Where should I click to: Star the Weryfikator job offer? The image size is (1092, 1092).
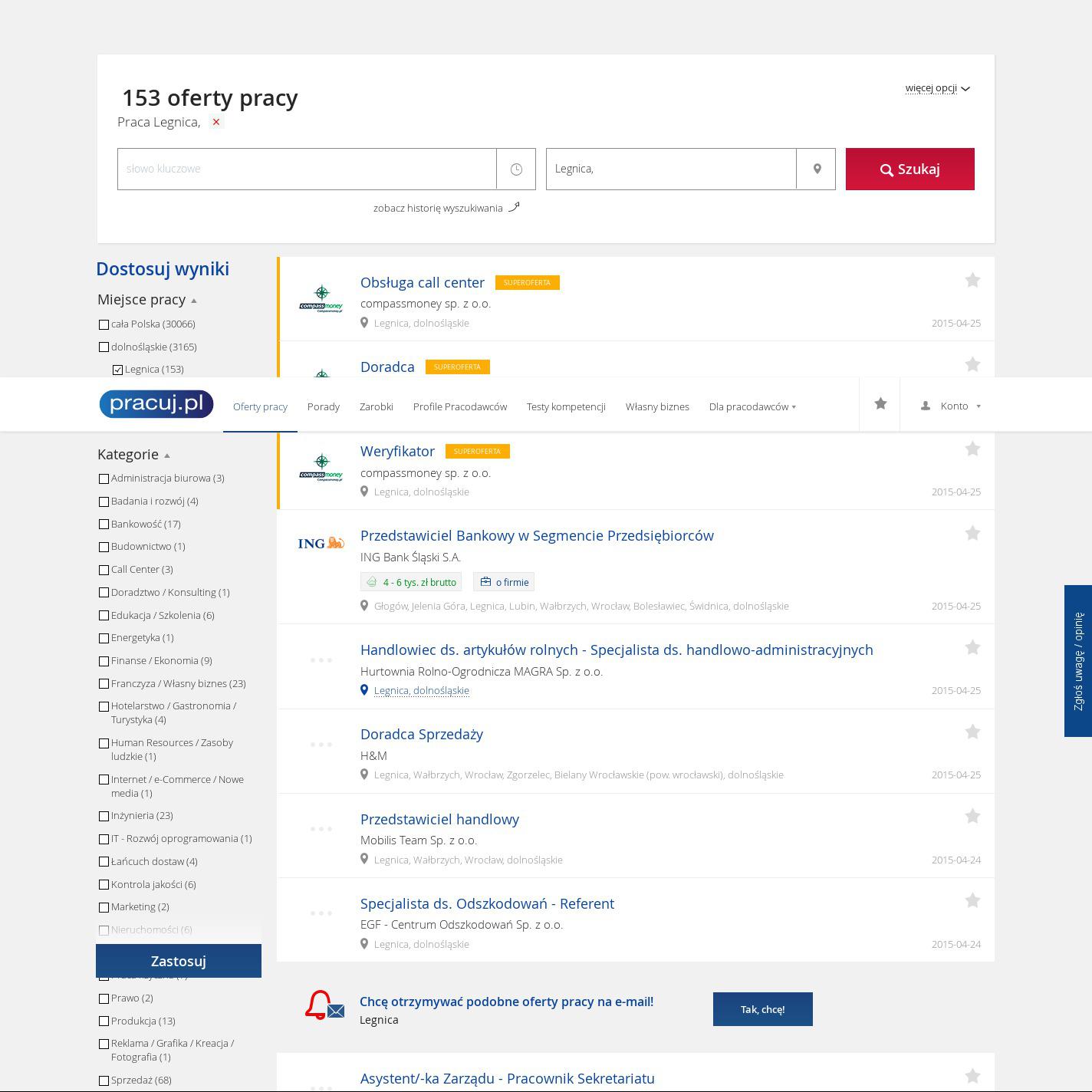(x=972, y=449)
